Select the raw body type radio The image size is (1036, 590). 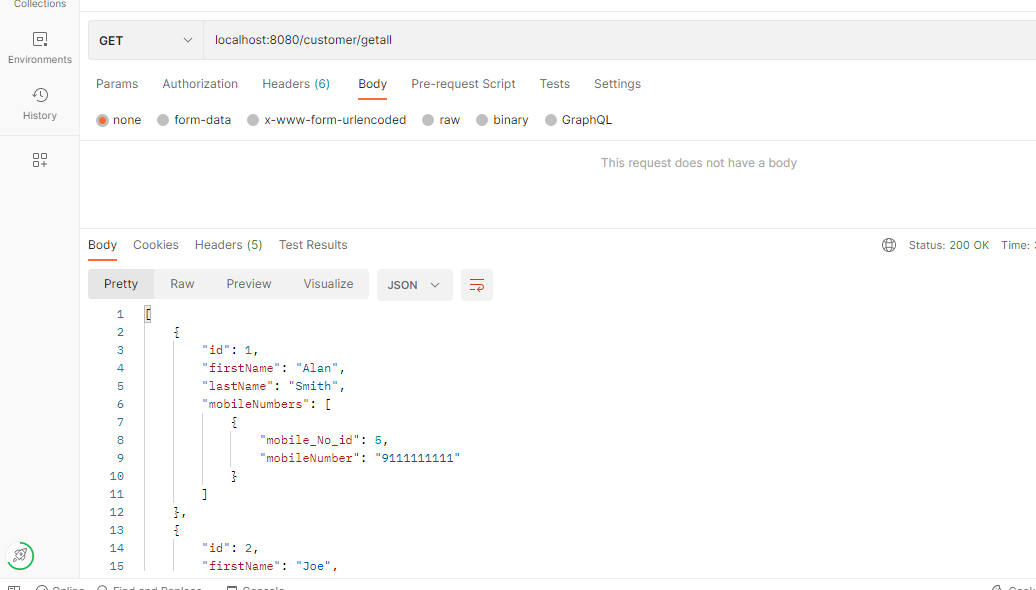click(x=427, y=120)
